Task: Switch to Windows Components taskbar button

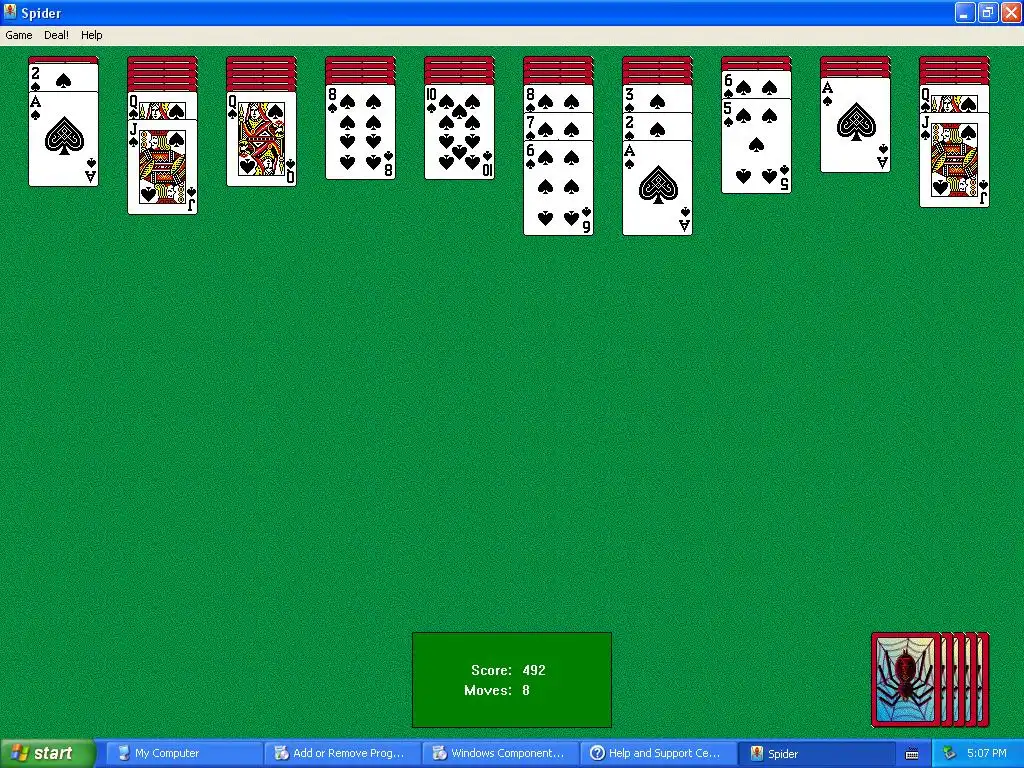Action: coord(500,754)
